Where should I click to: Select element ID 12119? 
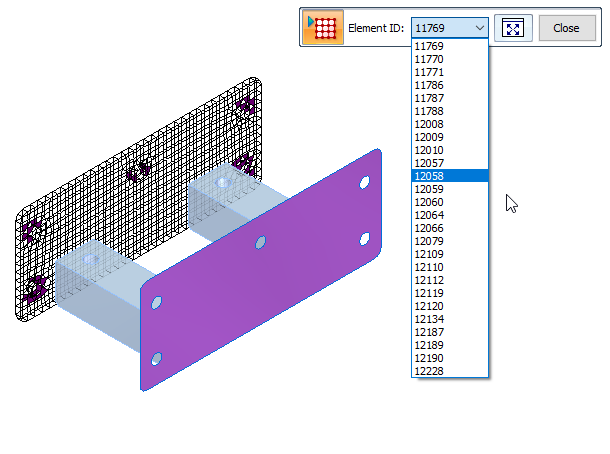coord(450,293)
